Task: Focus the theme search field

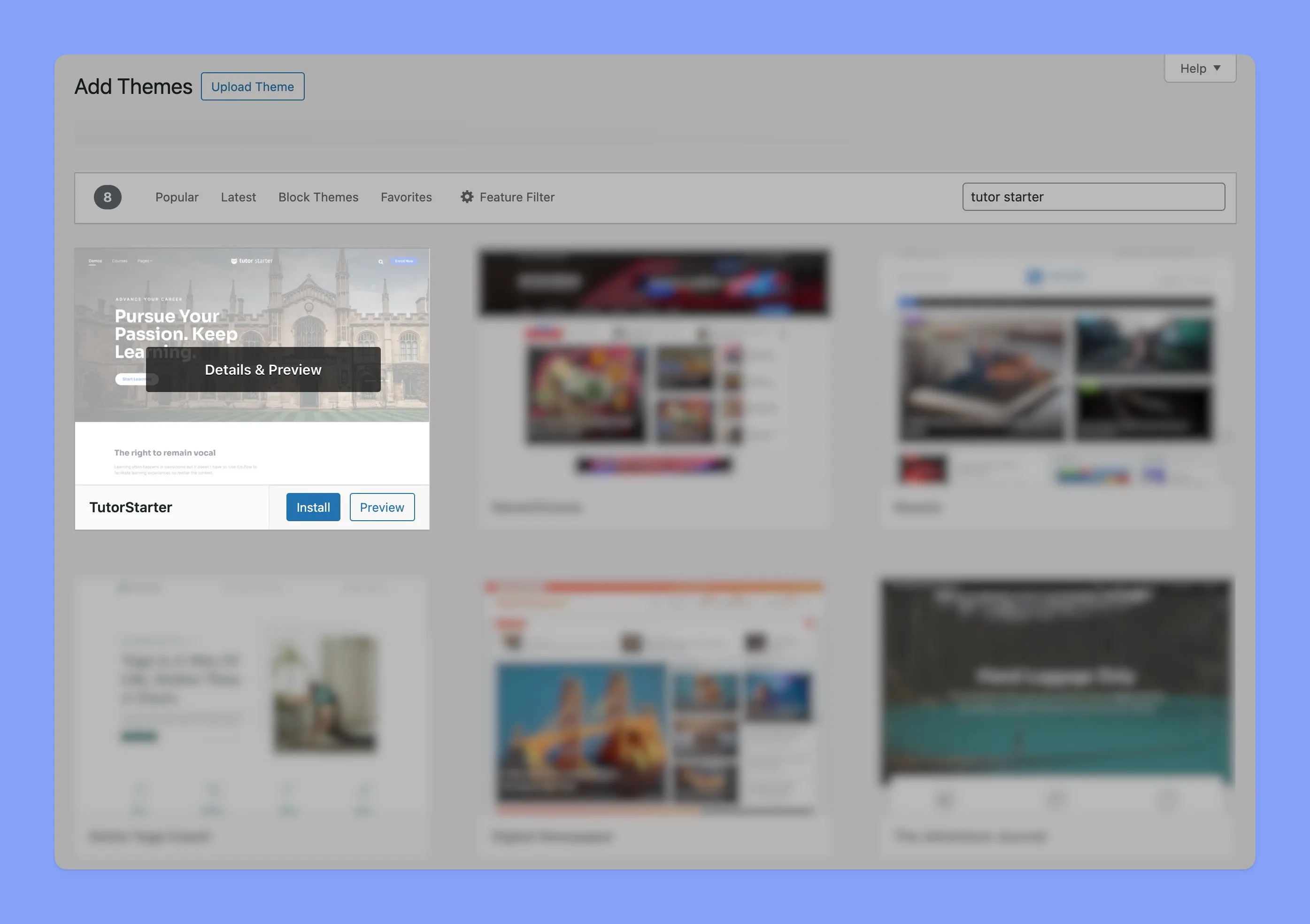Action: click(x=1093, y=197)
